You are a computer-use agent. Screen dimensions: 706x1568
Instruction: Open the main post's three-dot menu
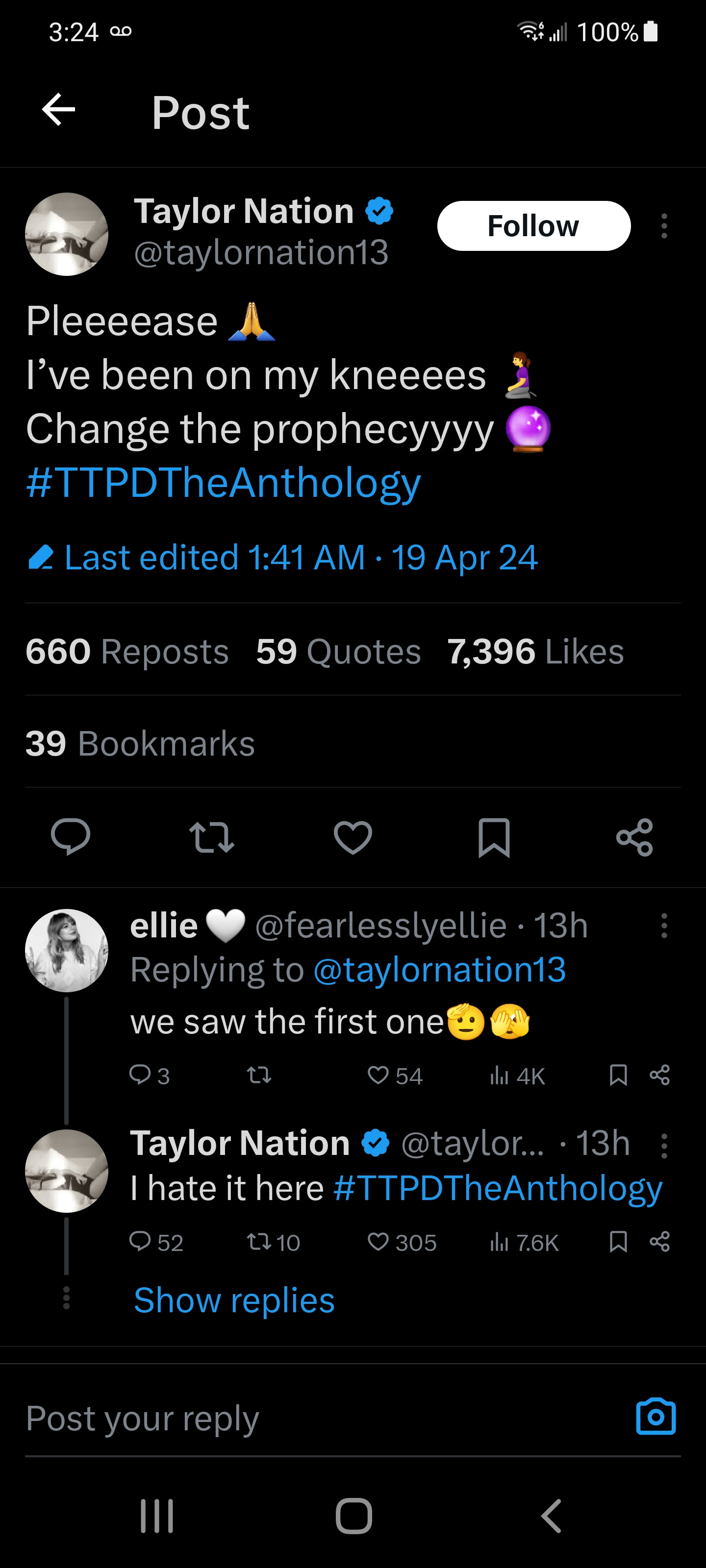pos(664,226)
